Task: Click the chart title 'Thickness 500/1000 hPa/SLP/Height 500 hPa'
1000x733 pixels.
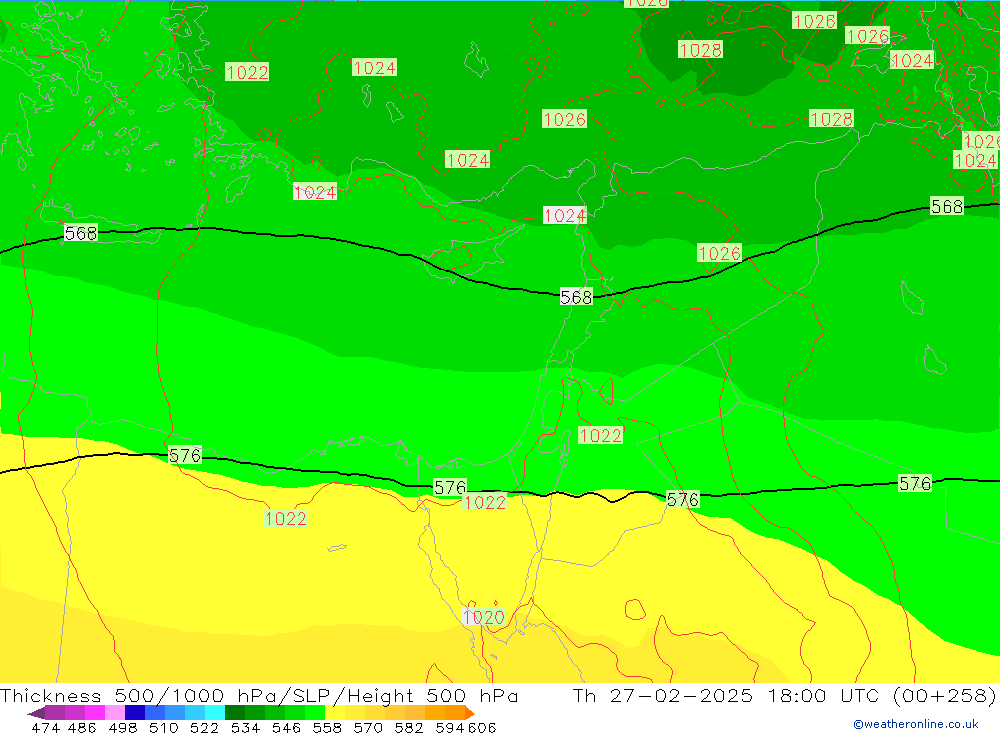Action: [259, 695]
